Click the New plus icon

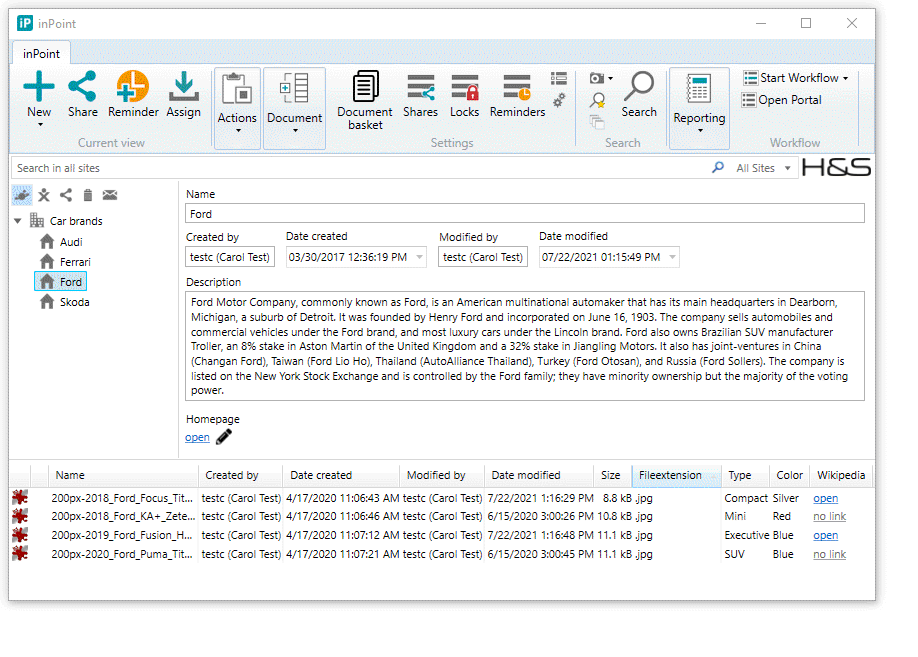tap(39, 87)
